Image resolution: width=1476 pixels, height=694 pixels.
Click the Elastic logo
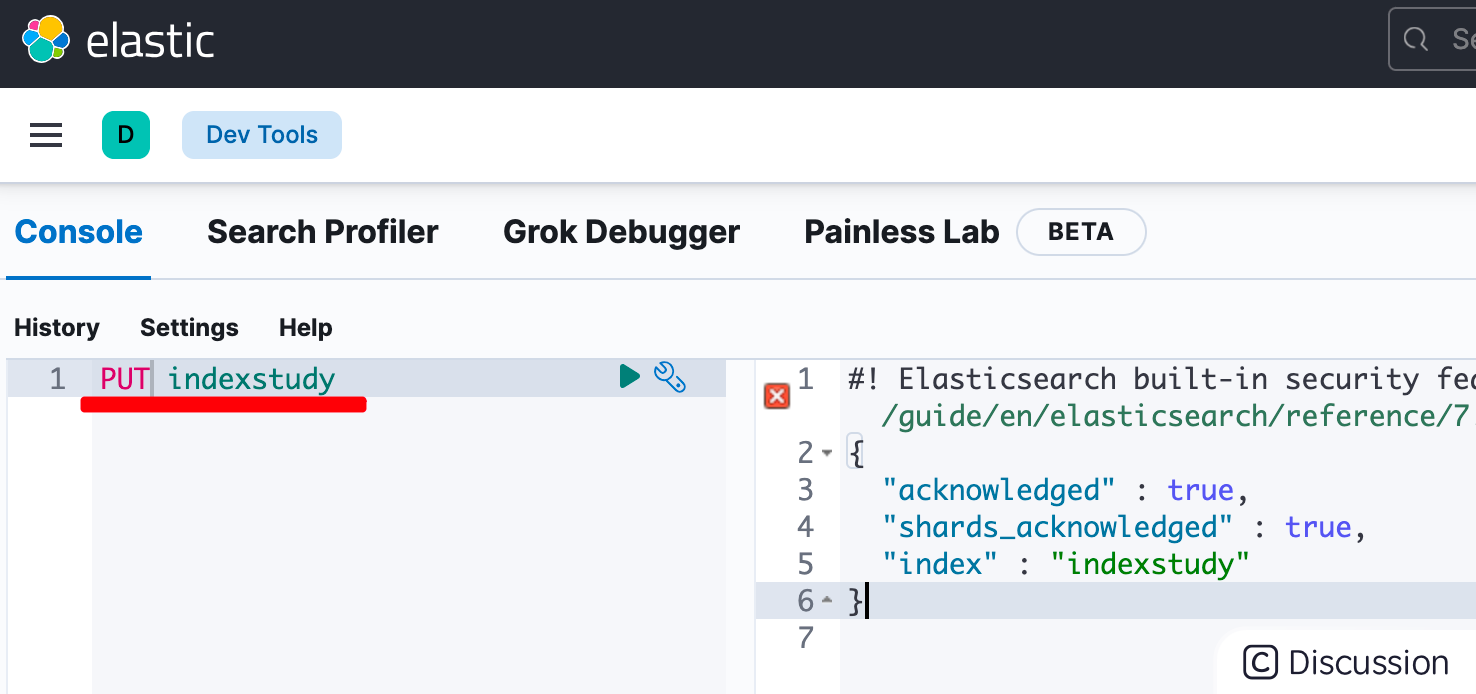pos(118,42)
